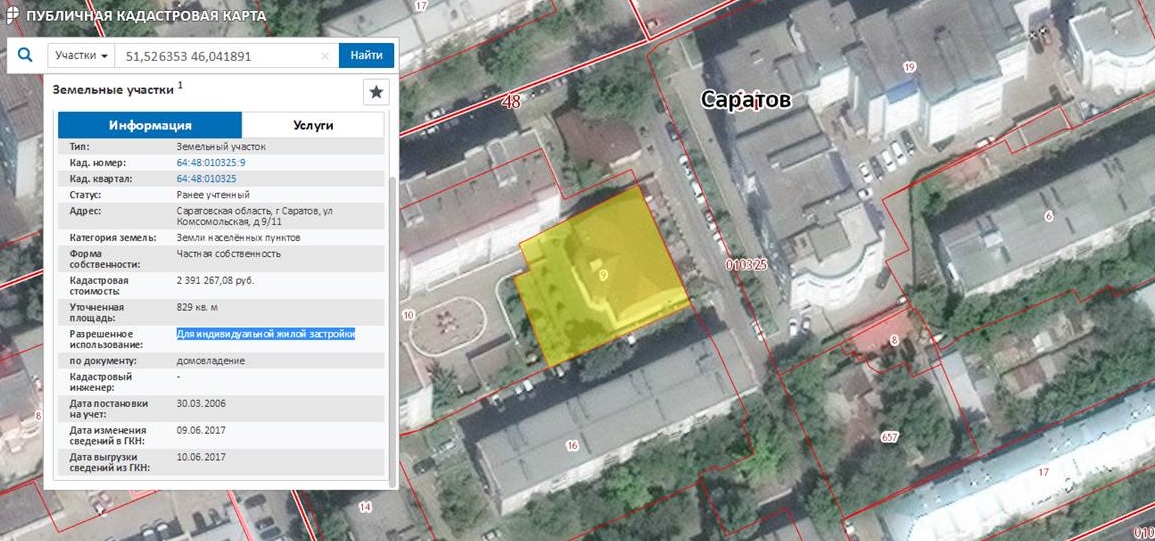Click the star favorites icon
This screenshot has height=541, width=1155.
[x=376, y=92]
